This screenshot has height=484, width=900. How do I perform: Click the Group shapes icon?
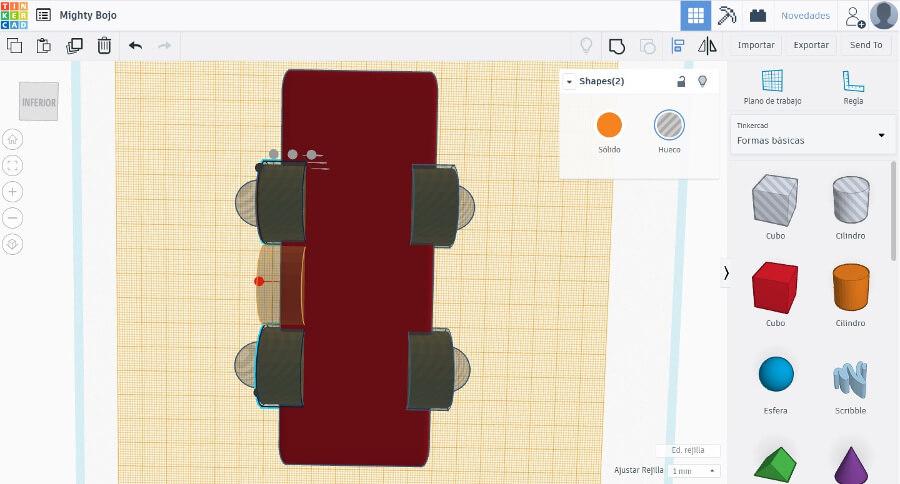tap(617, 45)
